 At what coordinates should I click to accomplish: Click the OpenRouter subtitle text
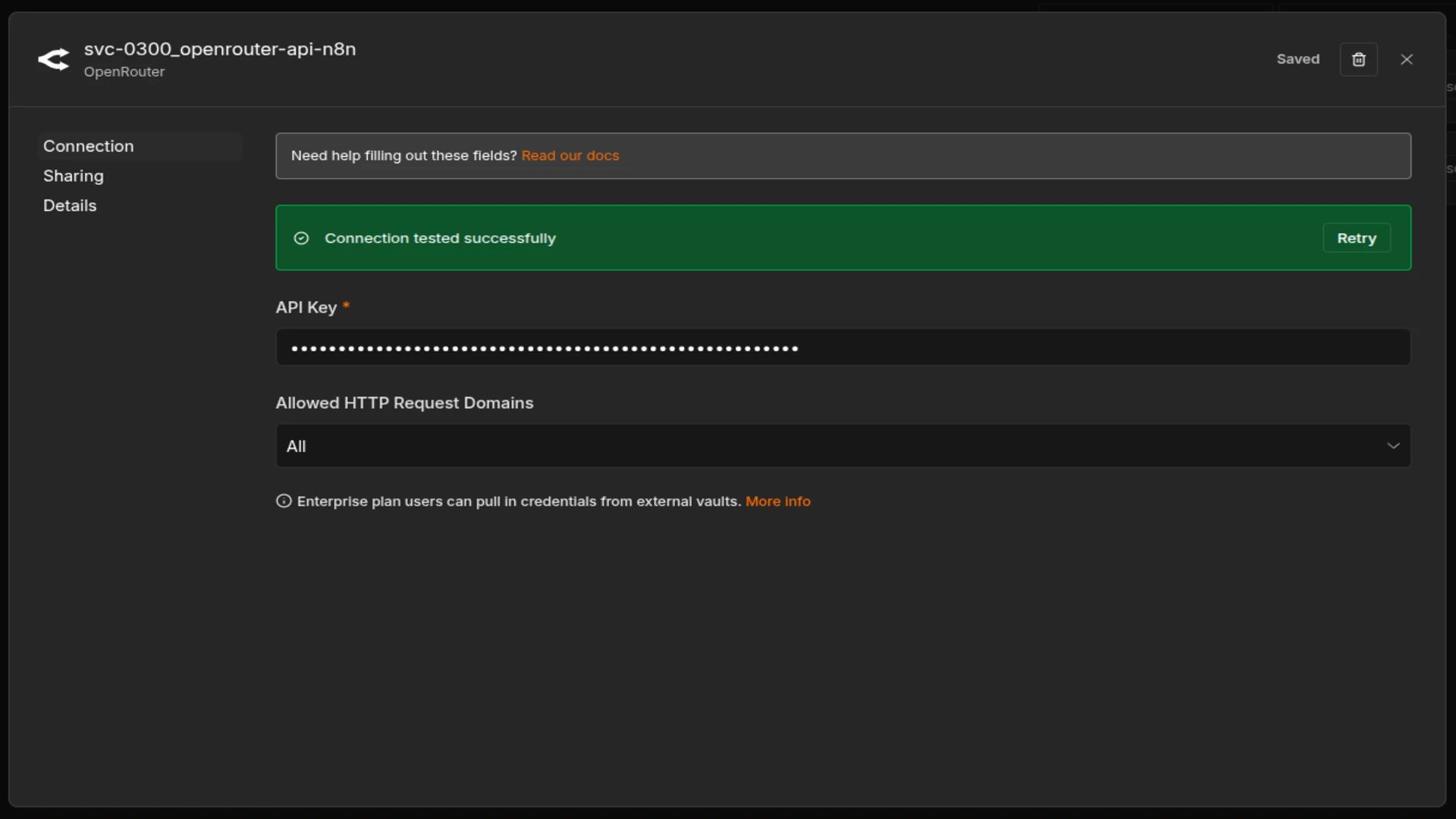coord(124,72)
